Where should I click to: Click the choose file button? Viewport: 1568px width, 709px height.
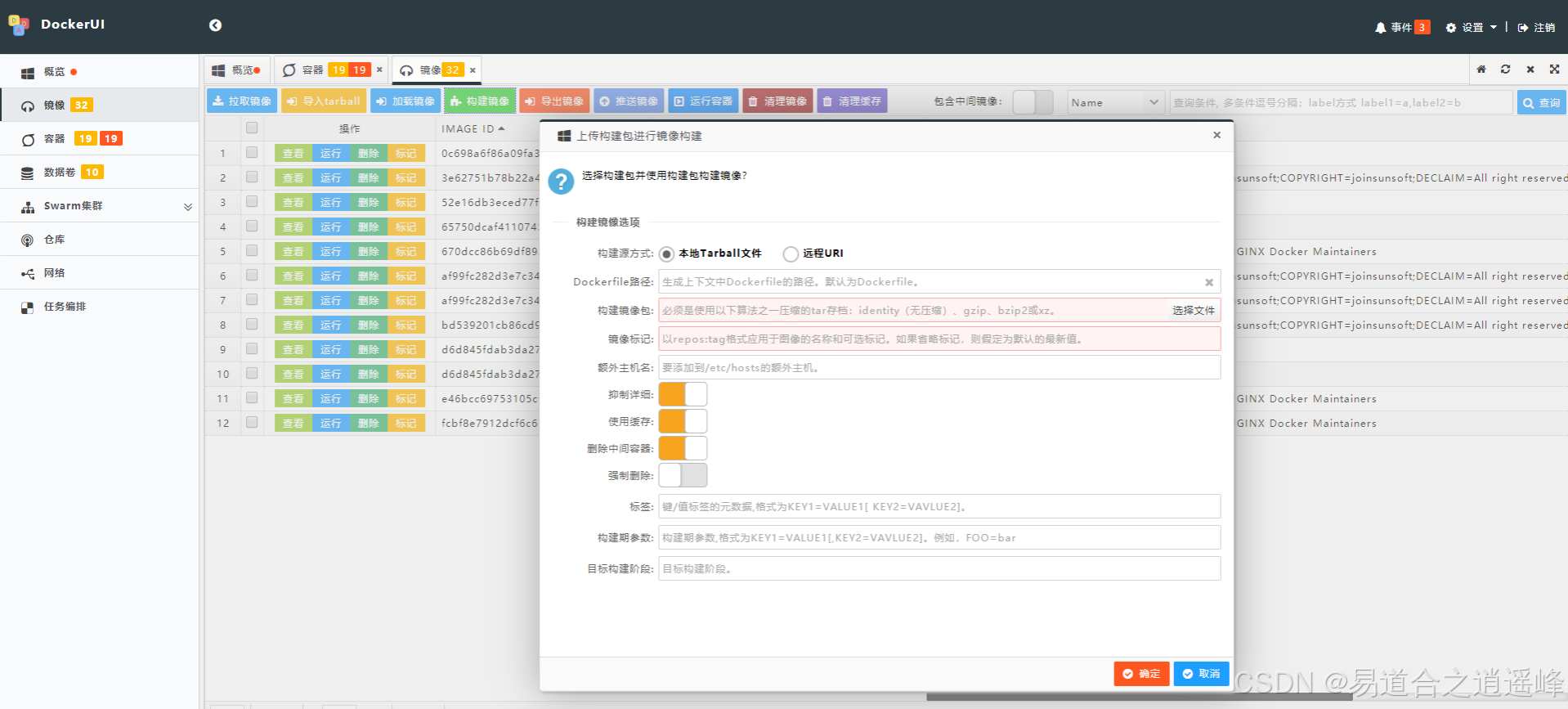1193,311
